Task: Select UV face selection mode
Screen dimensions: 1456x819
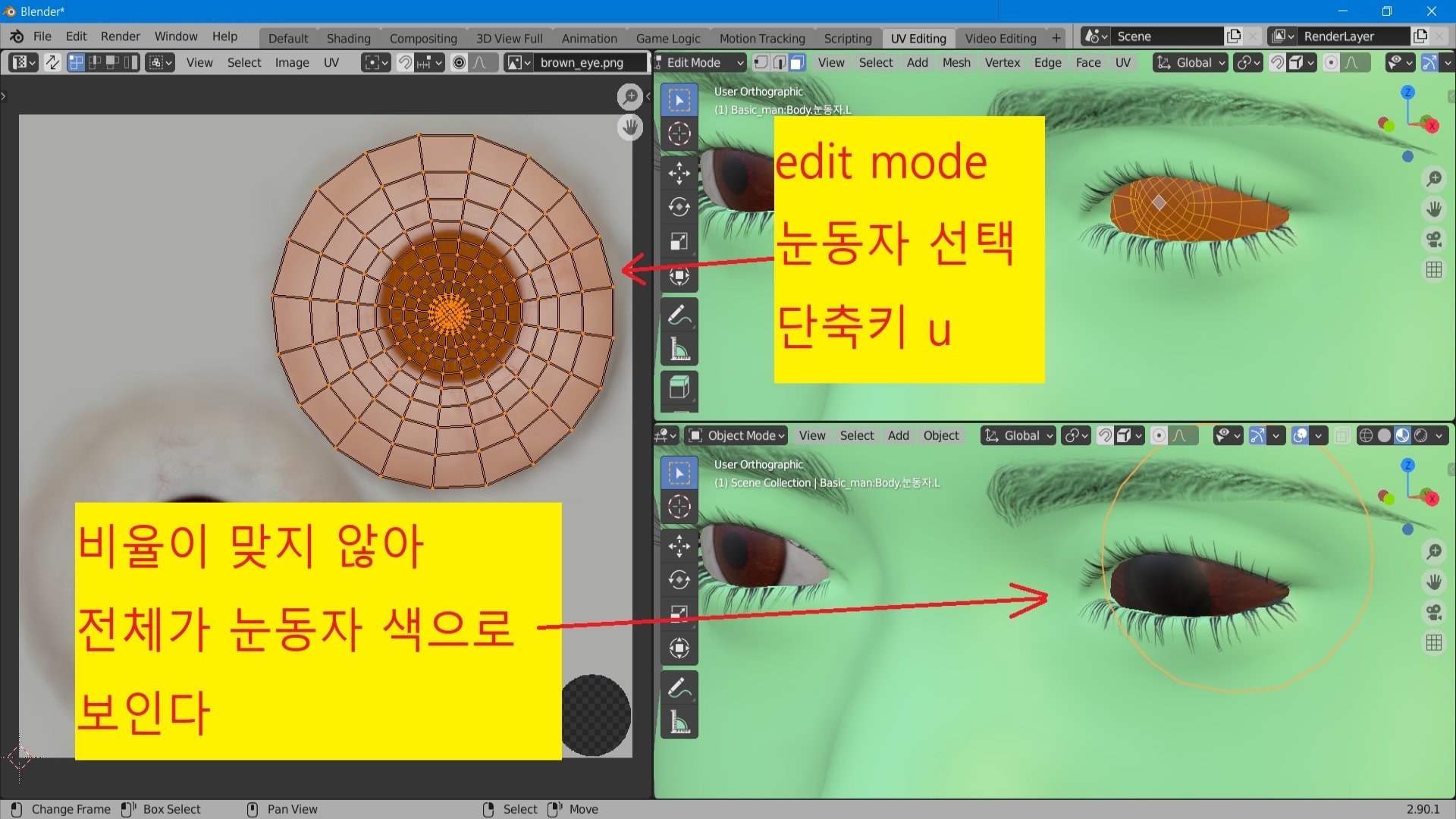Action: pos(112,62)
